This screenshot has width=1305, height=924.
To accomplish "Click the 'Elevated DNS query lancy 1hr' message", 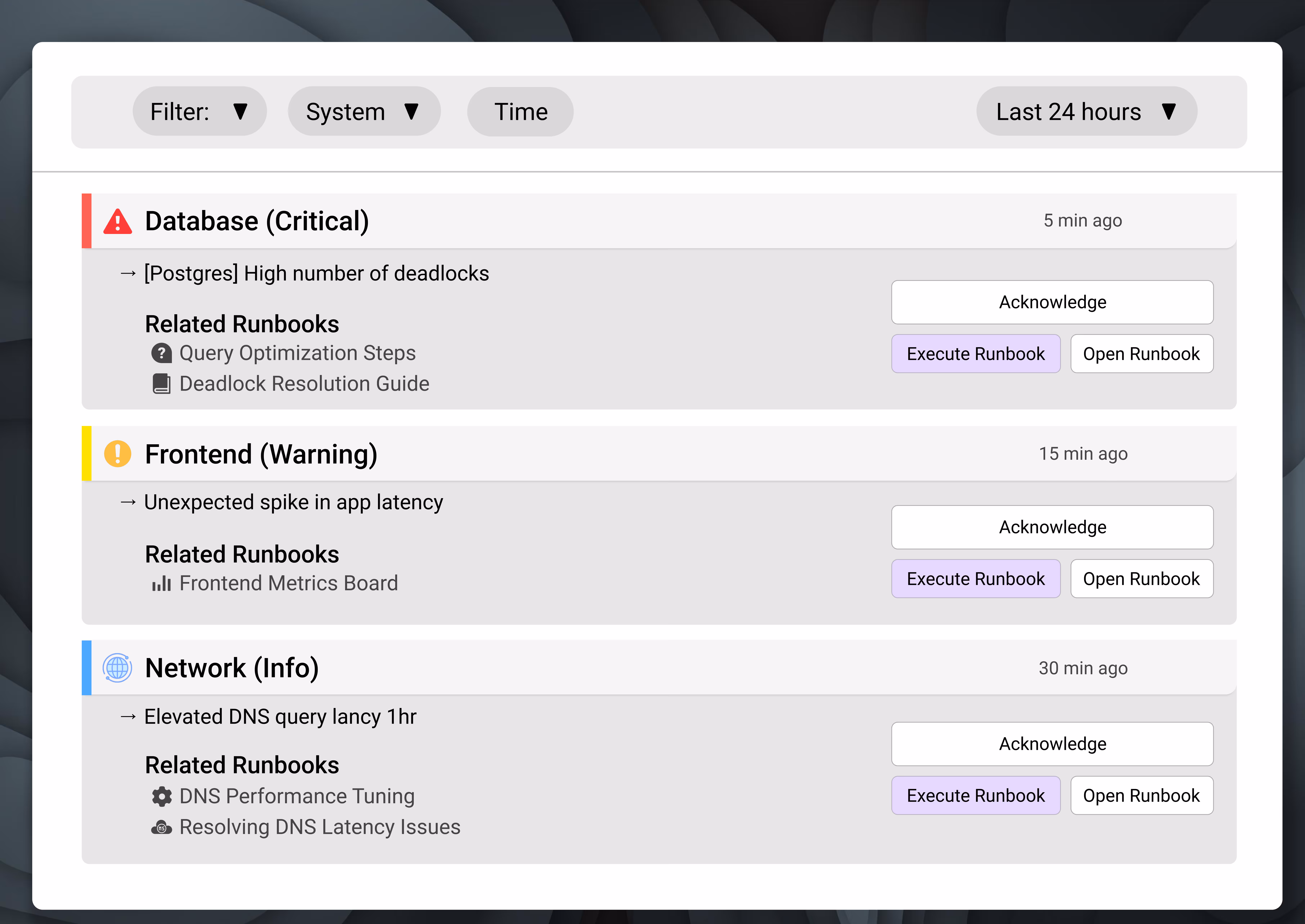I will point(280,717).
